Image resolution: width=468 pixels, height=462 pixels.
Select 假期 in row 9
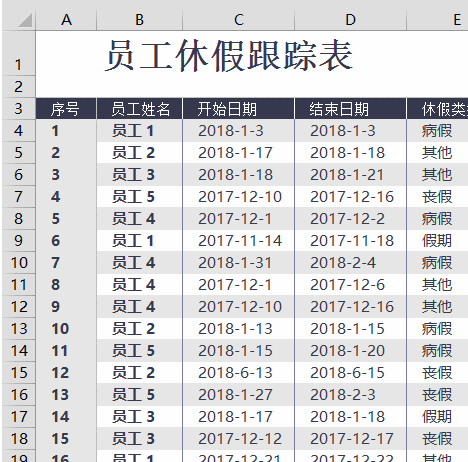(437, 241)
